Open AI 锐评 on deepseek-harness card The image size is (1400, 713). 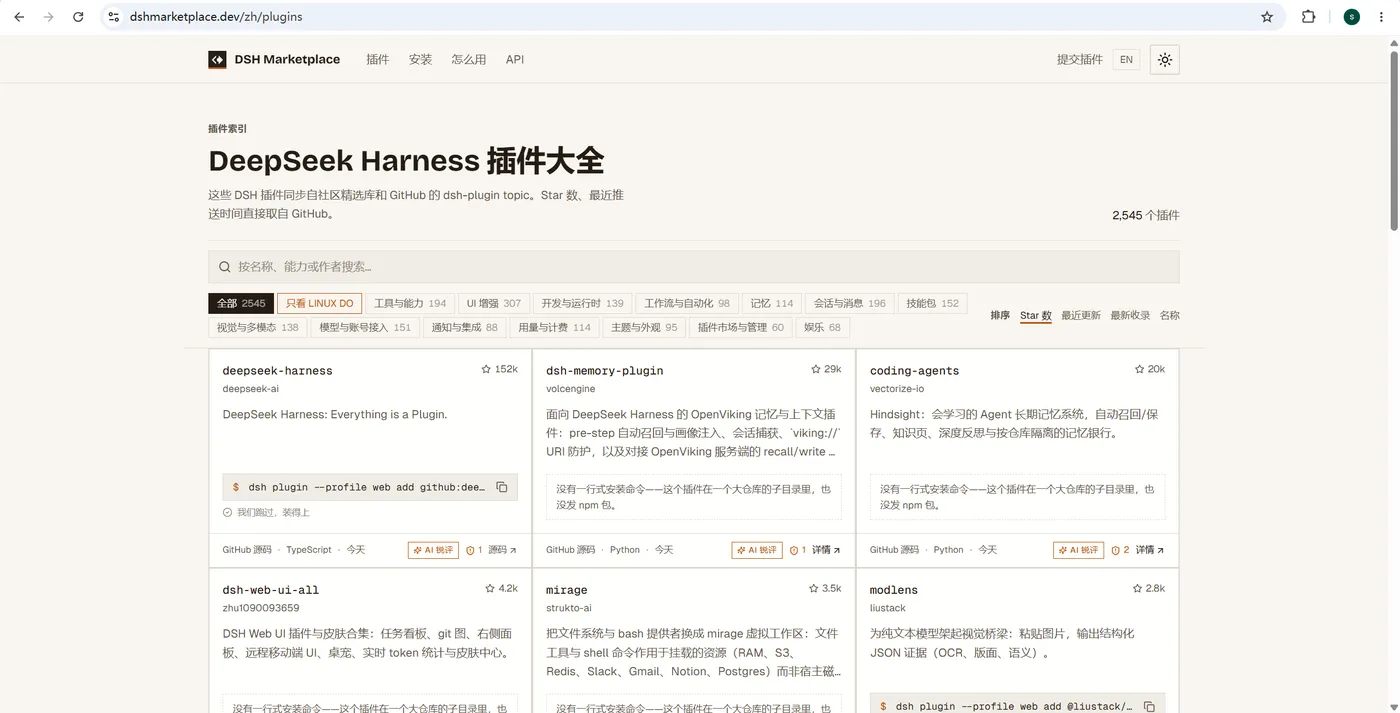433,550
